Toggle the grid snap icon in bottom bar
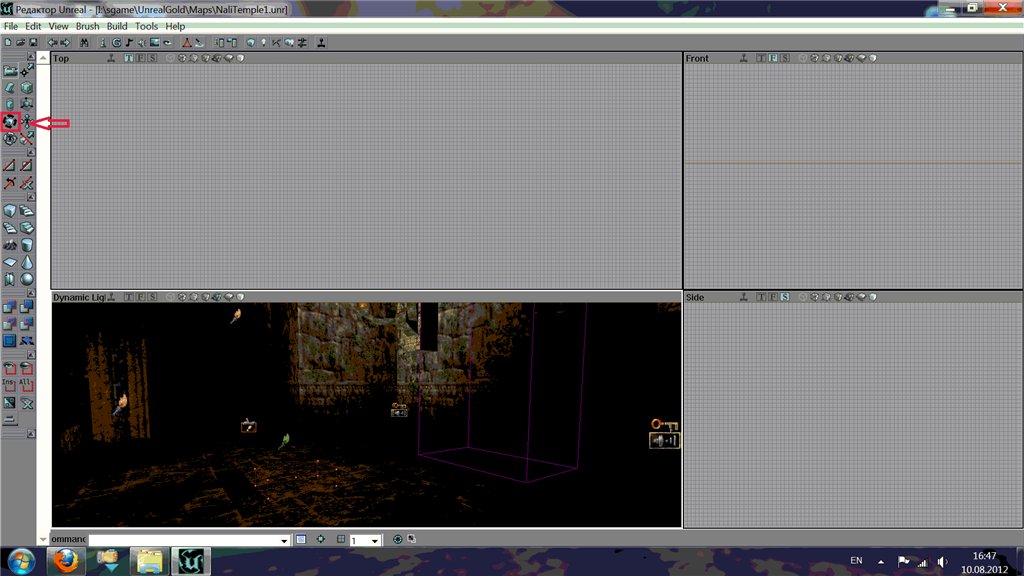The height and width of the screenshot is (576, 1024). pos(341,539)
